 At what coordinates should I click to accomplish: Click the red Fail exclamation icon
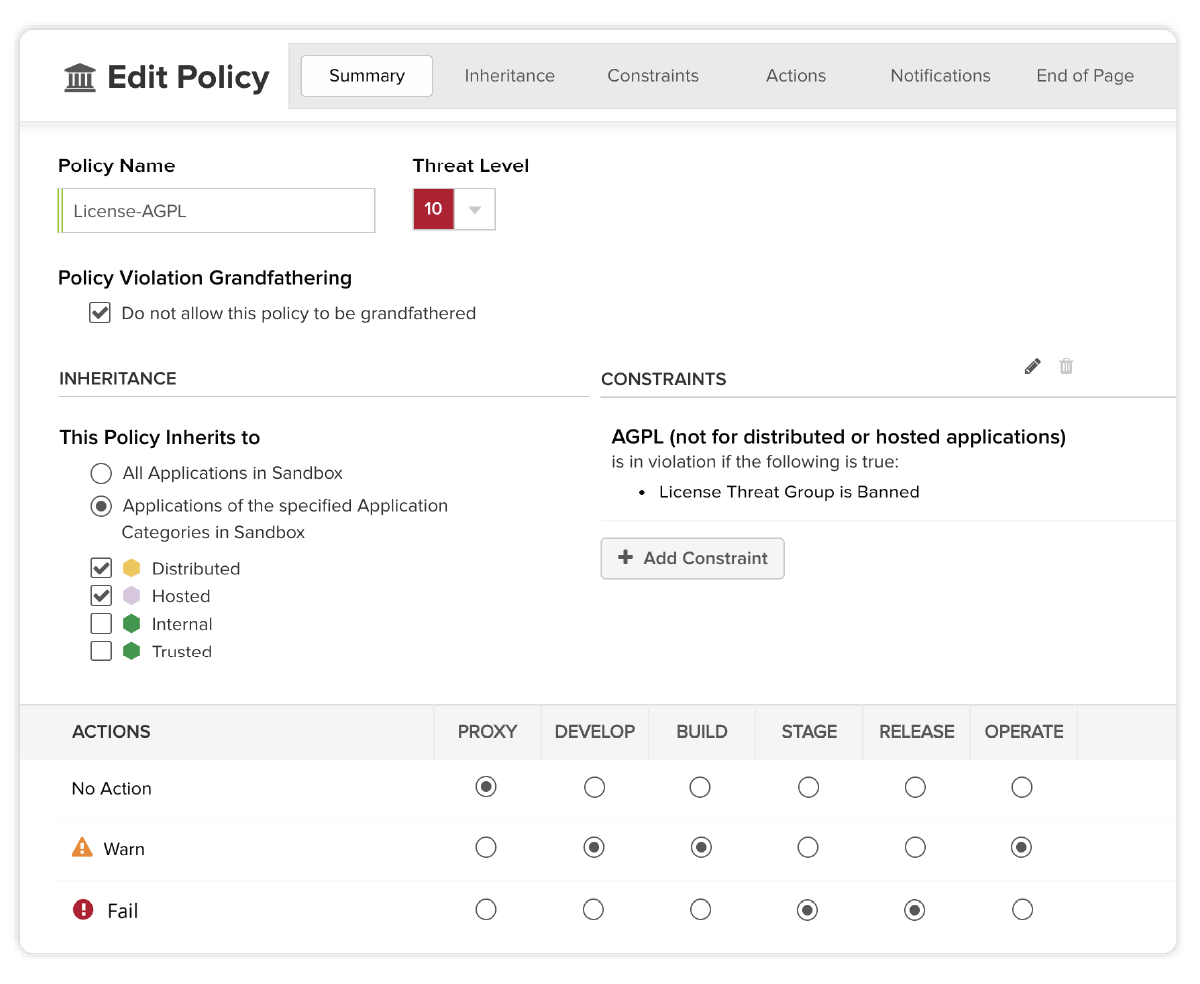click(83, 910)
